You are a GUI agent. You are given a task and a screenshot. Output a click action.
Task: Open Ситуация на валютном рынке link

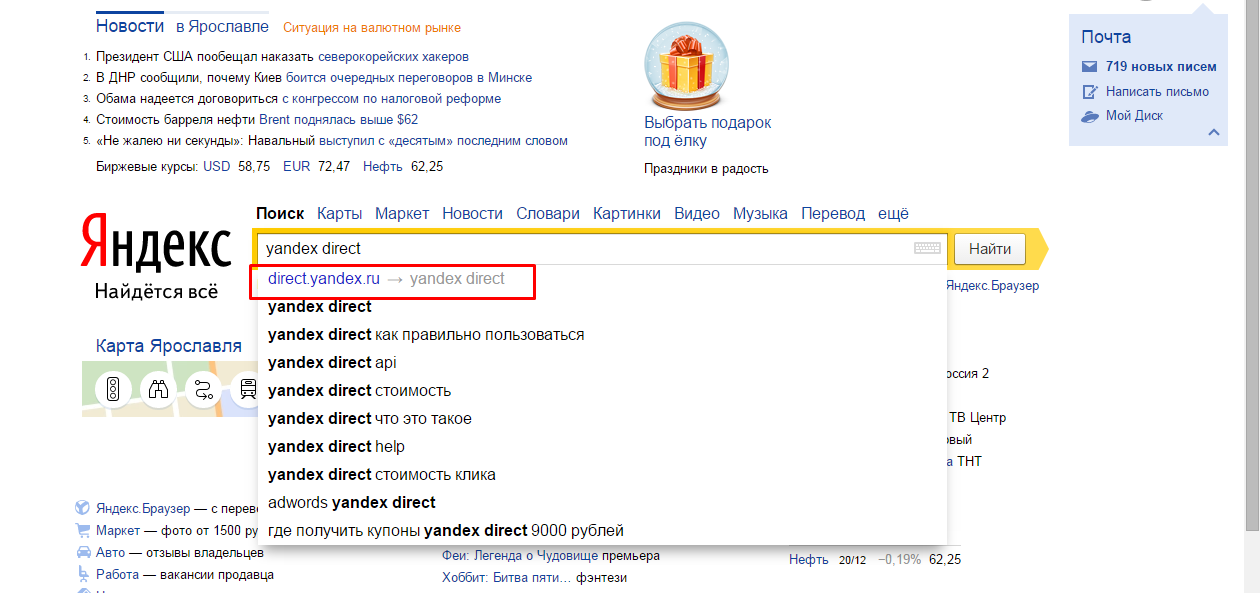[372, 27]
